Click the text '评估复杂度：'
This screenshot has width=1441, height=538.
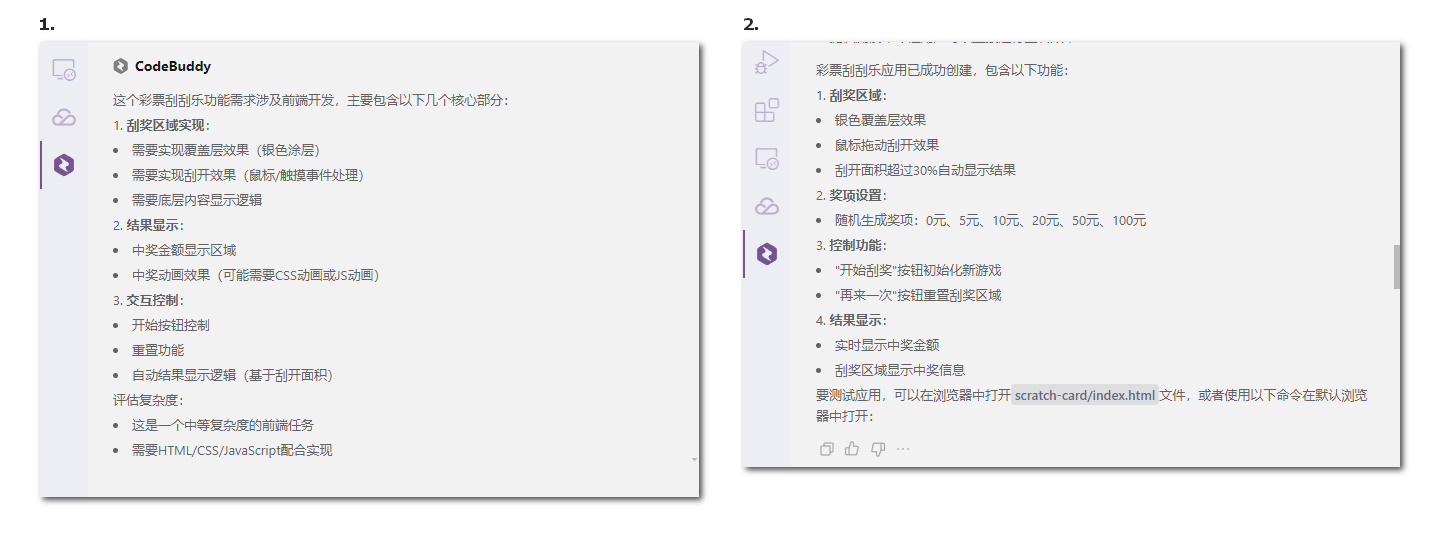pos(149,400)
